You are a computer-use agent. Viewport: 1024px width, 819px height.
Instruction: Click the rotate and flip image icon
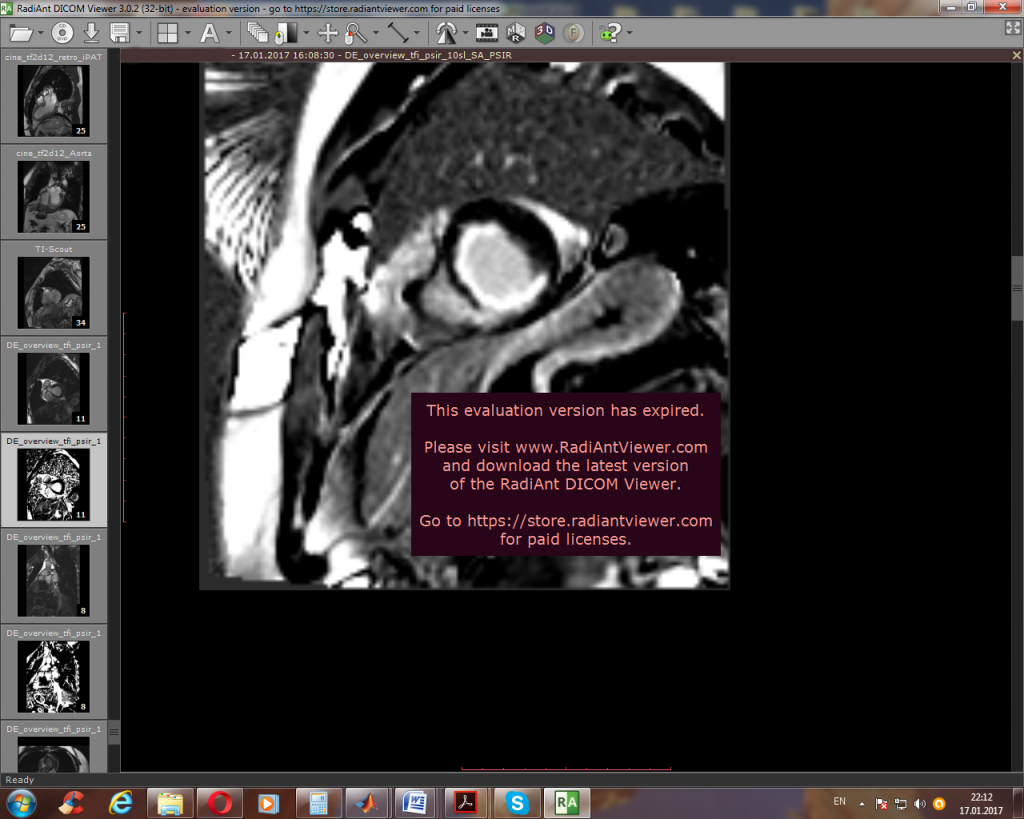tap(446, 33)
